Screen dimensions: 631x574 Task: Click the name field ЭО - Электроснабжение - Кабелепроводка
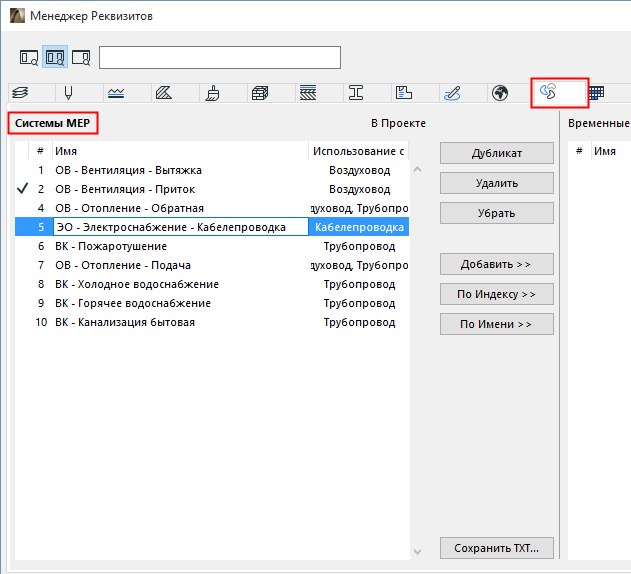click(x=181, y=227)
